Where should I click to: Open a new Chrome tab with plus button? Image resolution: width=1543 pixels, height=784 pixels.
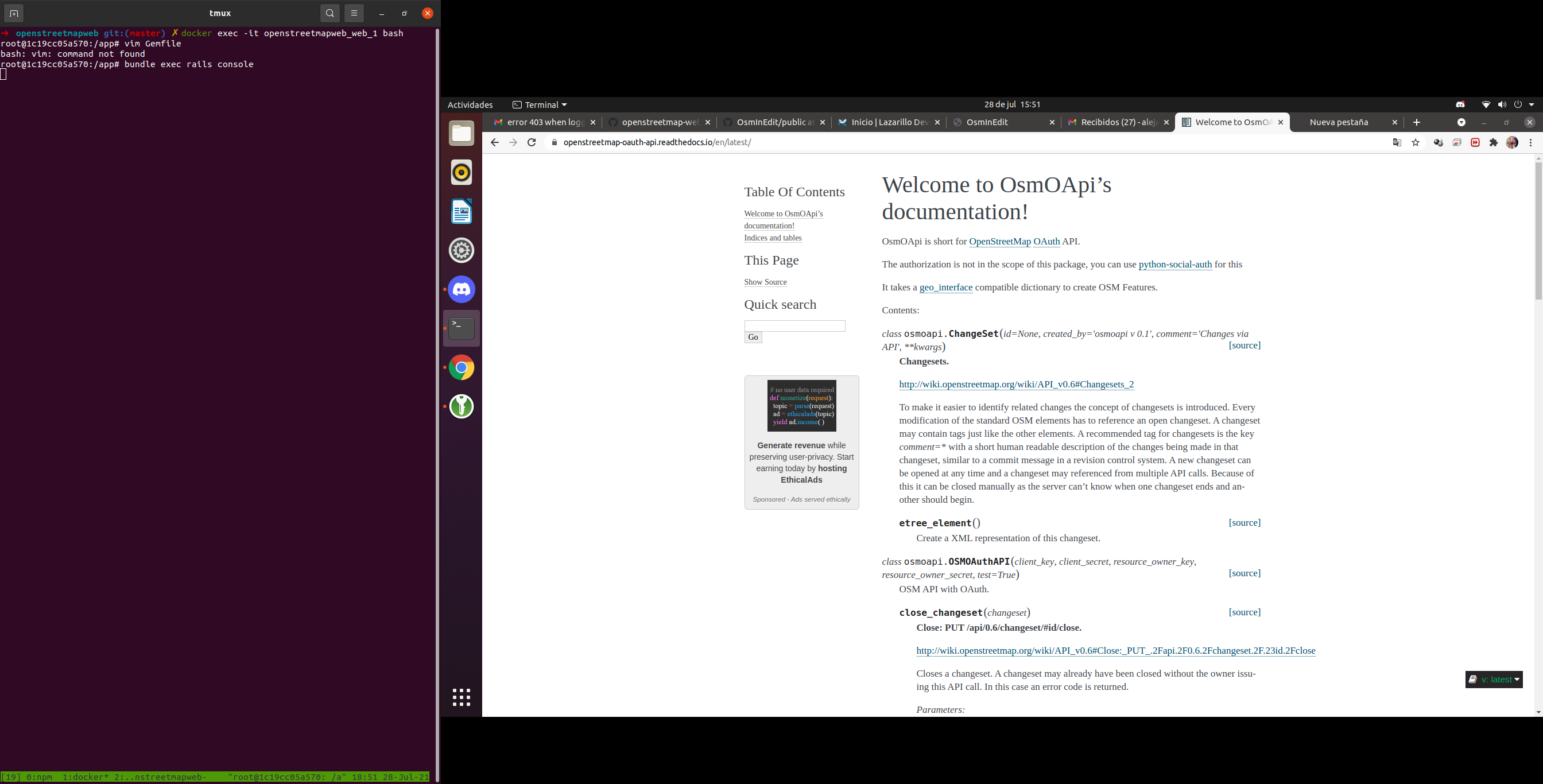click(1417, 122)
